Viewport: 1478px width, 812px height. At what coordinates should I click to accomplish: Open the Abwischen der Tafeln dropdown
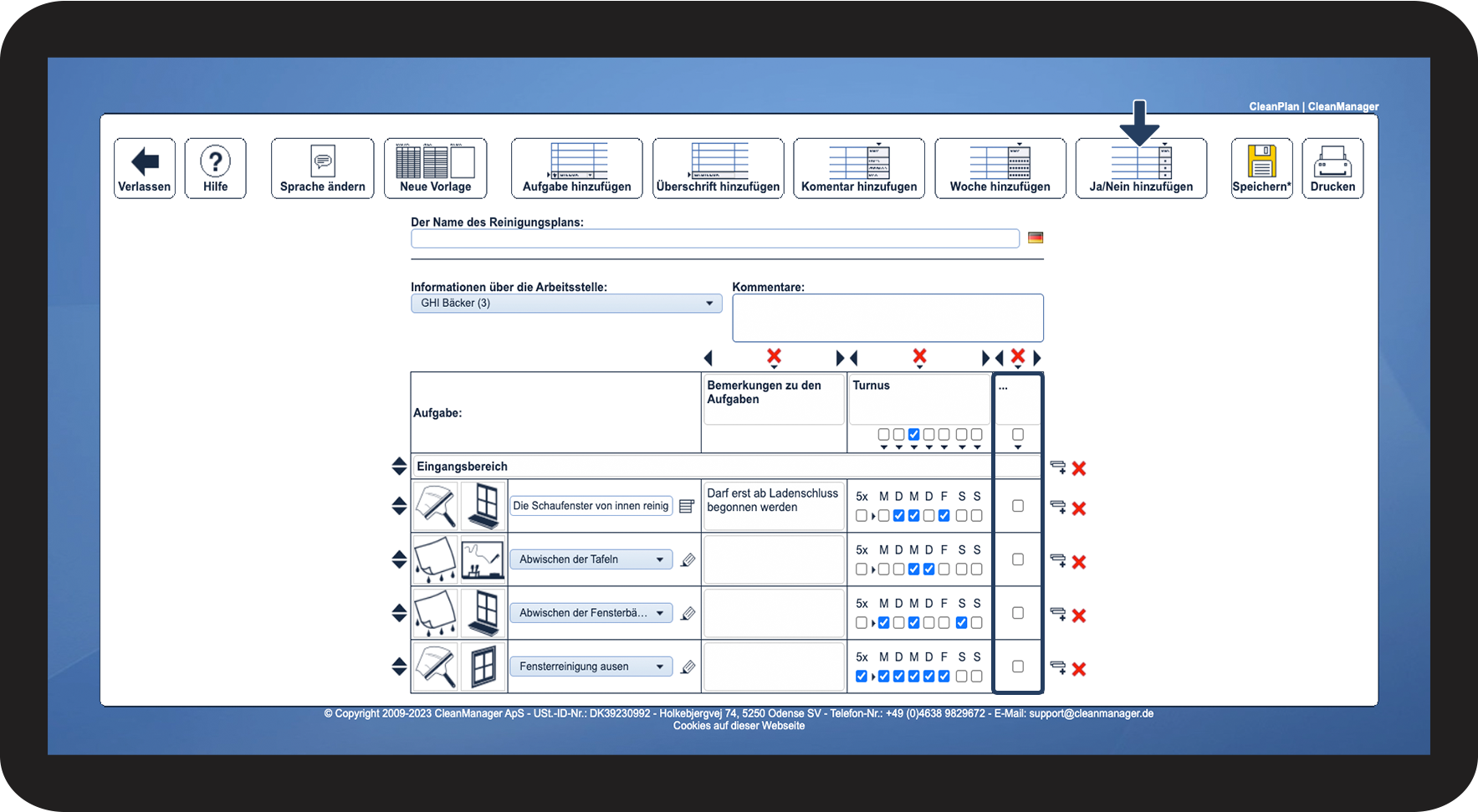coord(591,559)
